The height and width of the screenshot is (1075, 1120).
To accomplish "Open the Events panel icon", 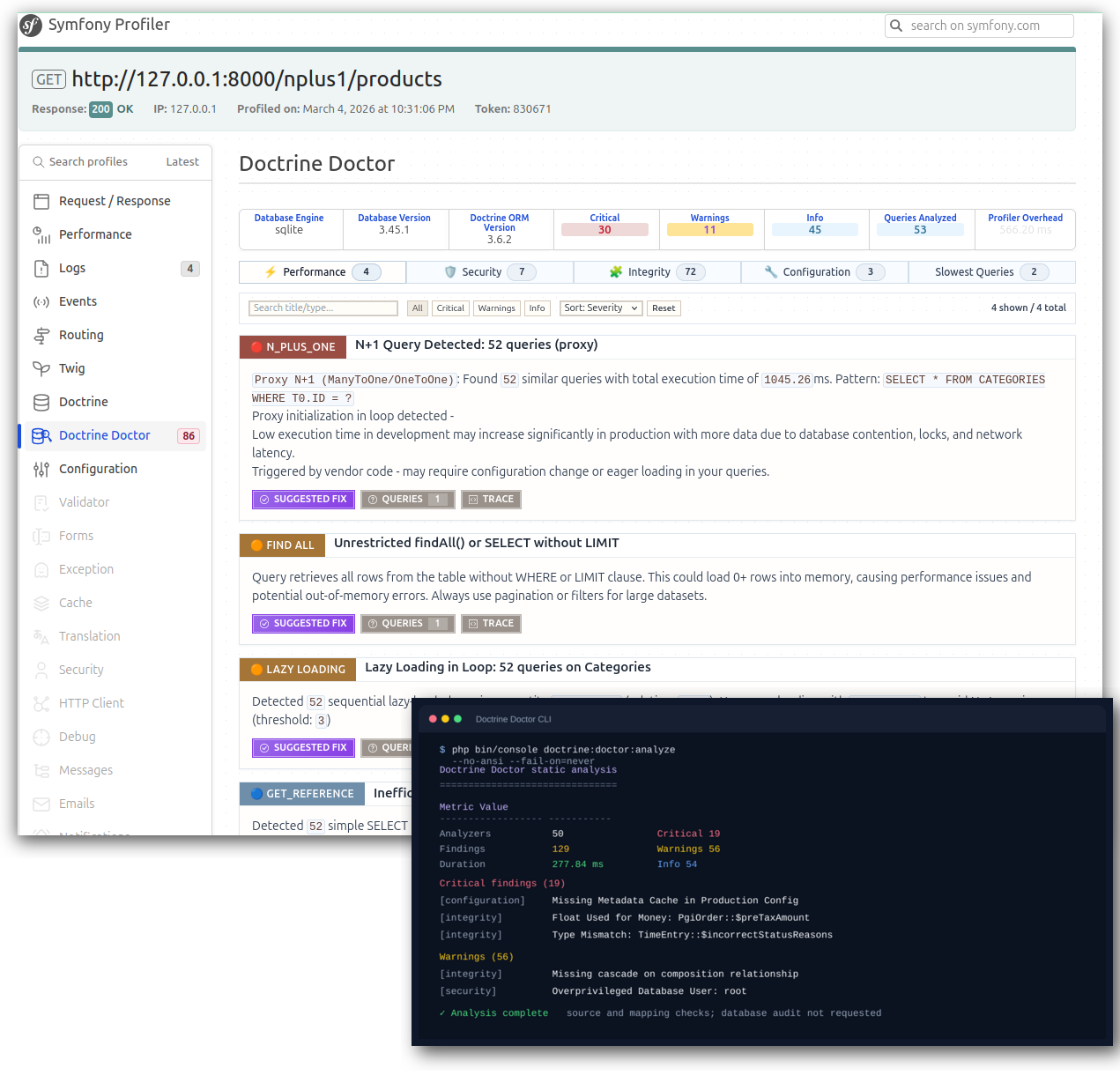I will click(x=41, y=301).
